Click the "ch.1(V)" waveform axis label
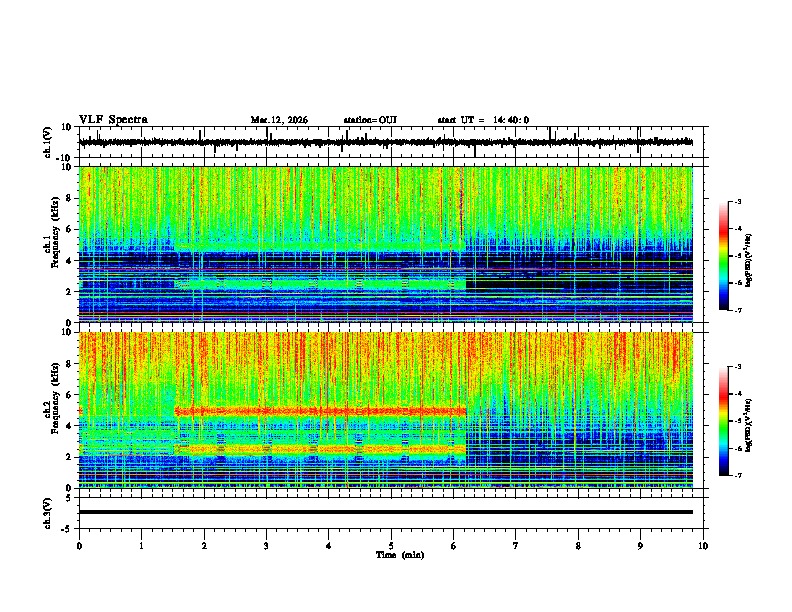 coord(48,142)
